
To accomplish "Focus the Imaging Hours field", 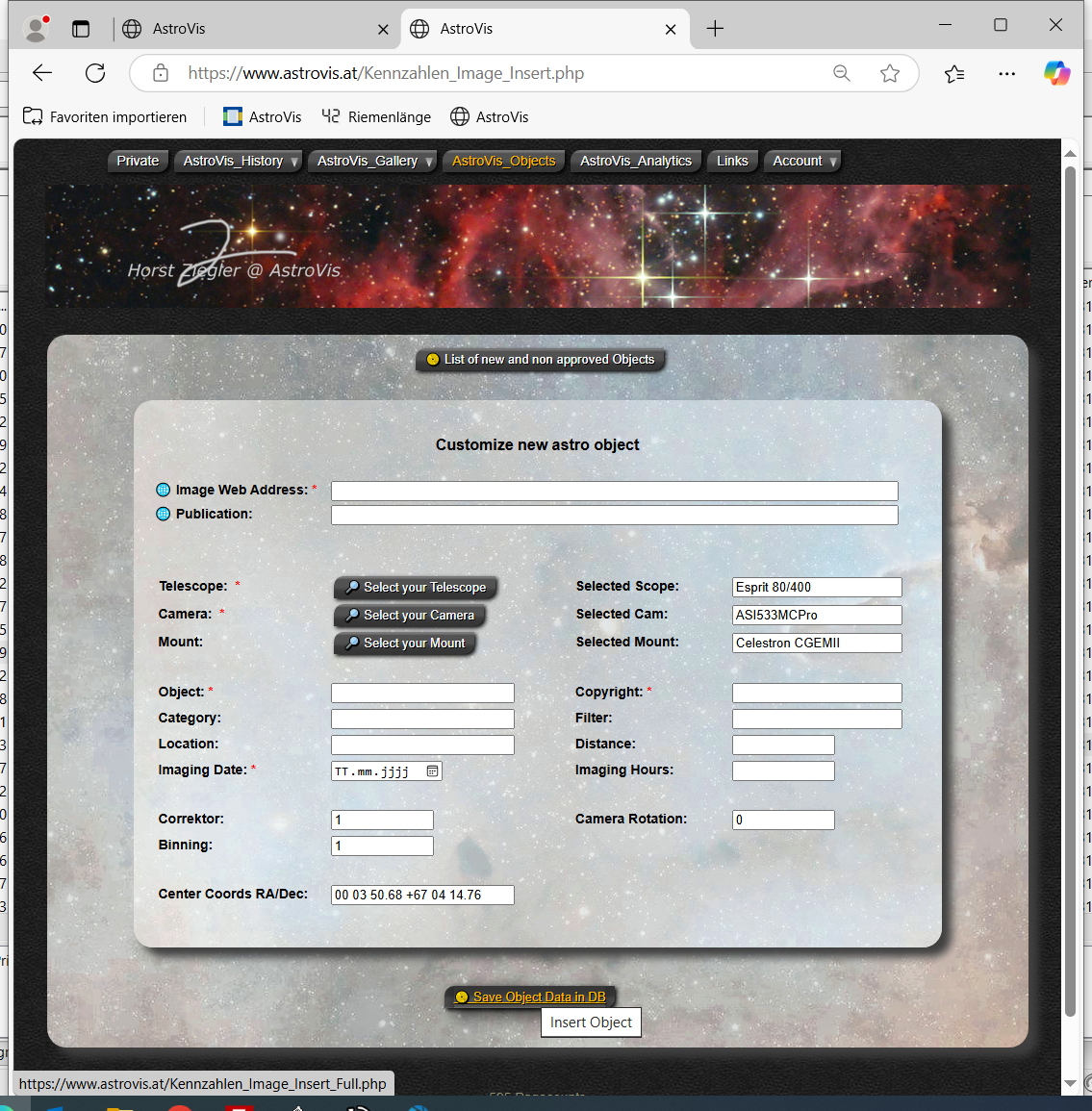I will coord(783,770).
